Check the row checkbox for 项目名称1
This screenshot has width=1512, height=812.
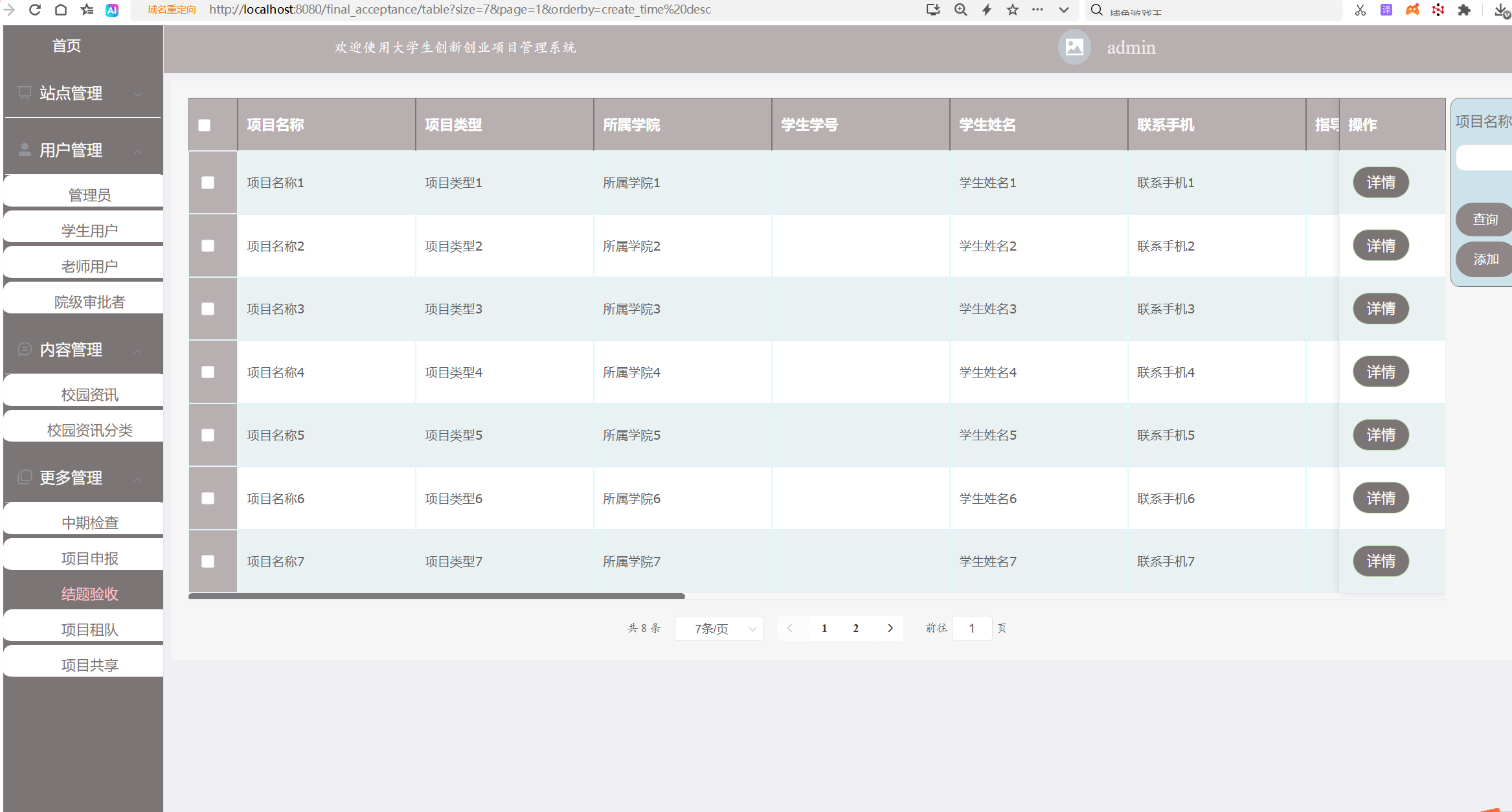click(x=208, y=183)
